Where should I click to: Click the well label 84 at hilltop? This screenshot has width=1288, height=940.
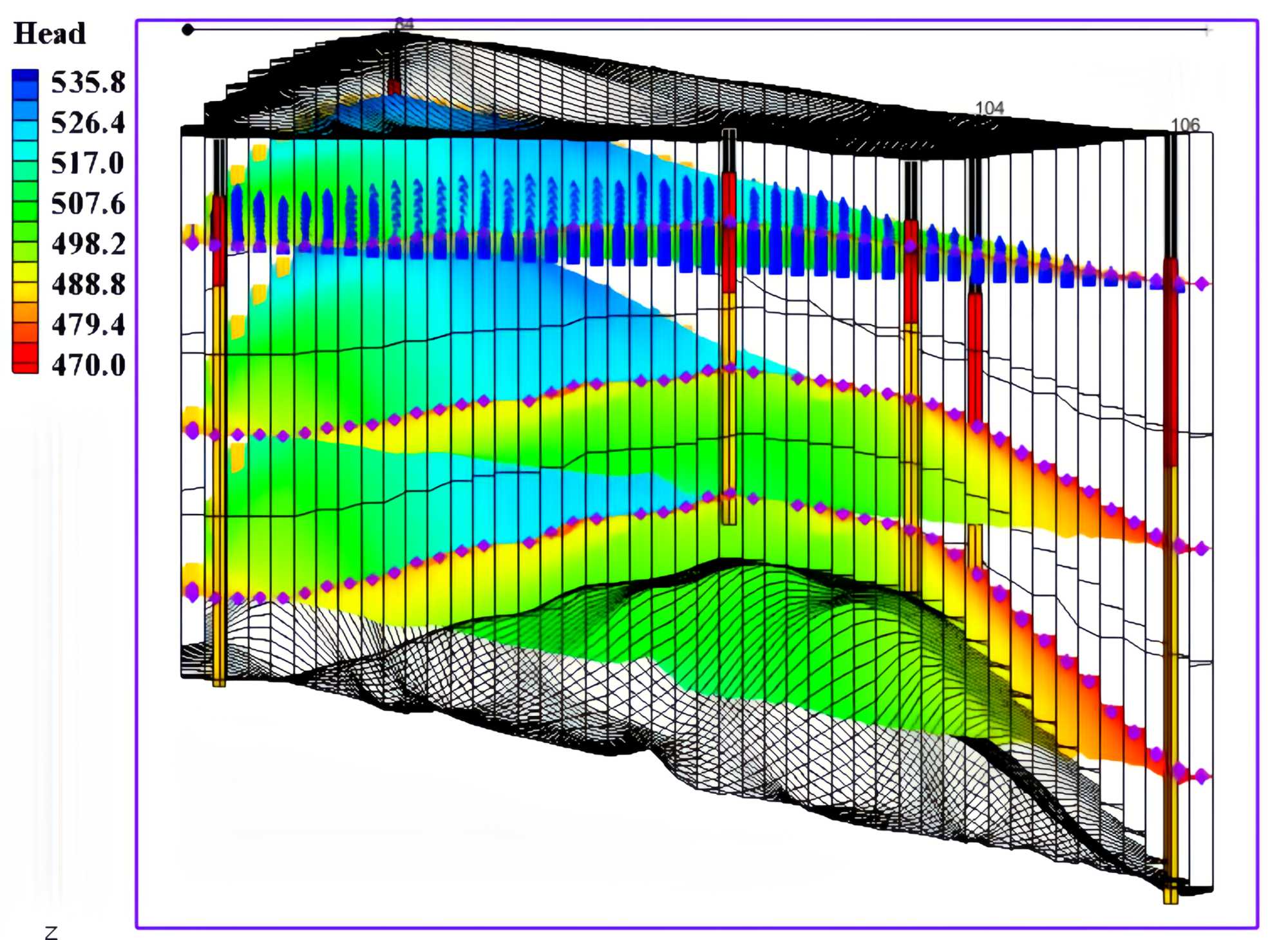(404, 24)
